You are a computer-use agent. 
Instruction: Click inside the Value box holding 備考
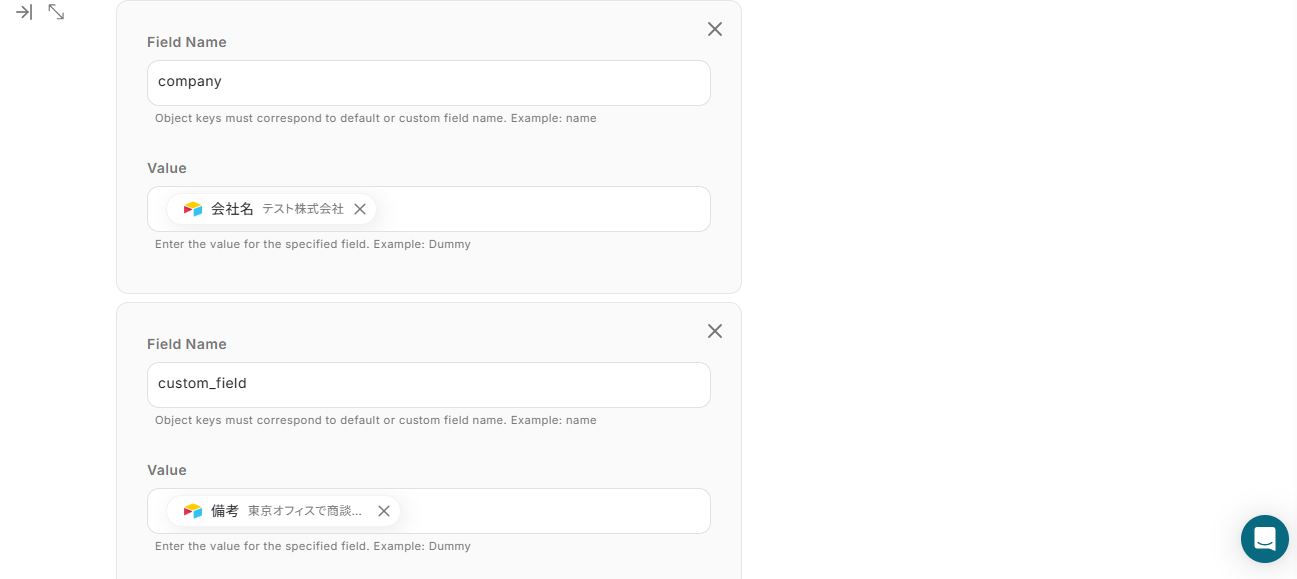(550, 511)
